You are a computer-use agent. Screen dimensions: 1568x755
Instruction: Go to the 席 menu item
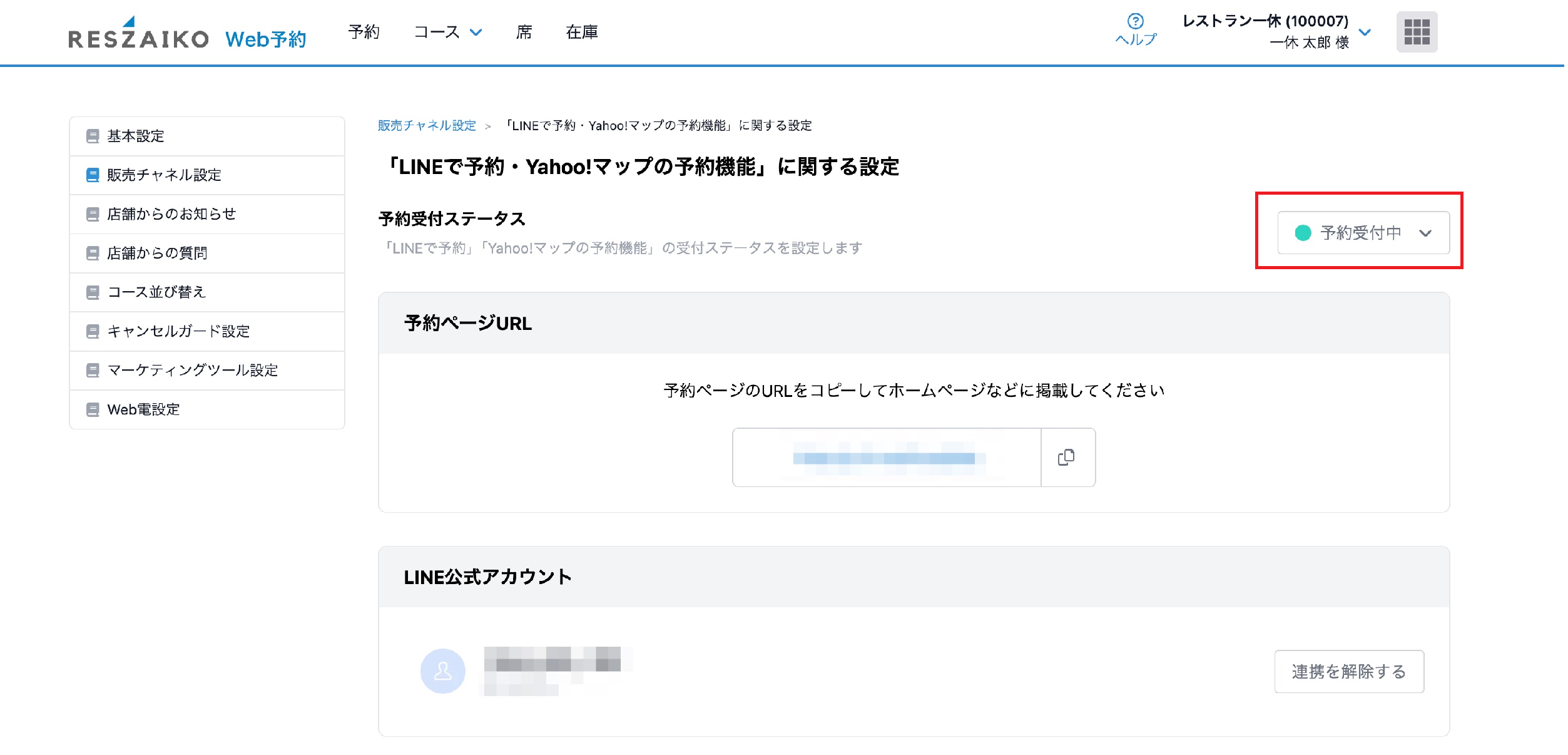524,32
